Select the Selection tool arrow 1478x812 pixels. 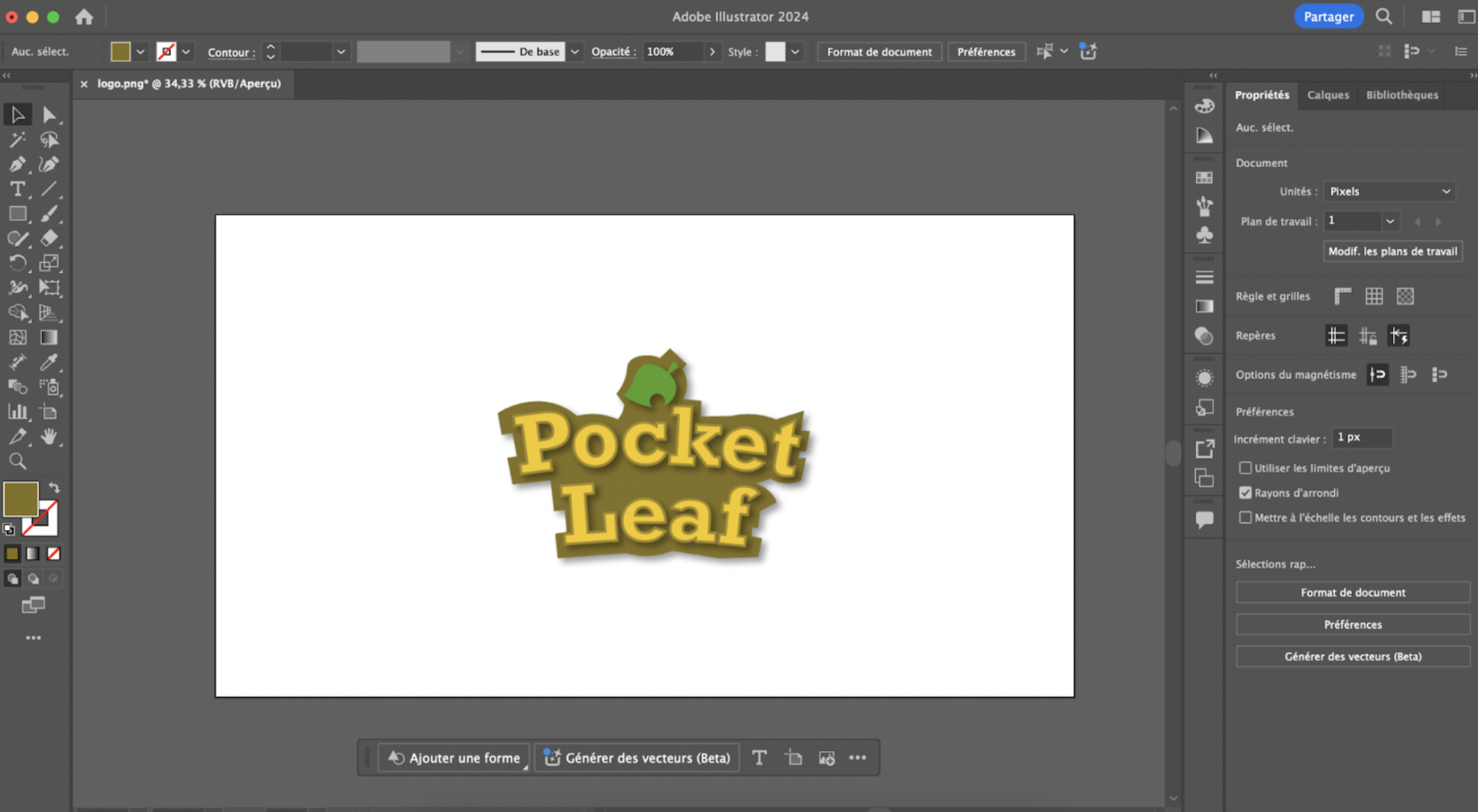coord(18,114)
